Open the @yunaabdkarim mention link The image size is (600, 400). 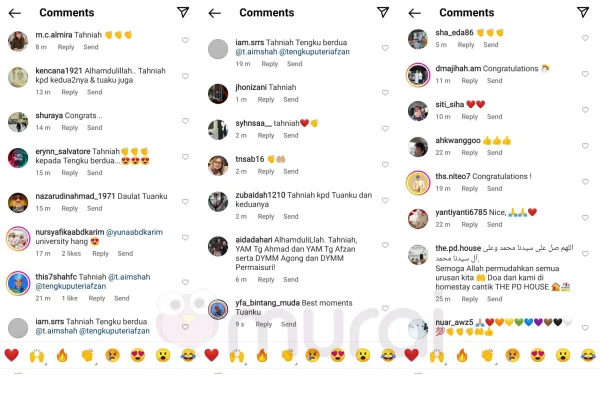pyautogui.click(x=134, y=232)
